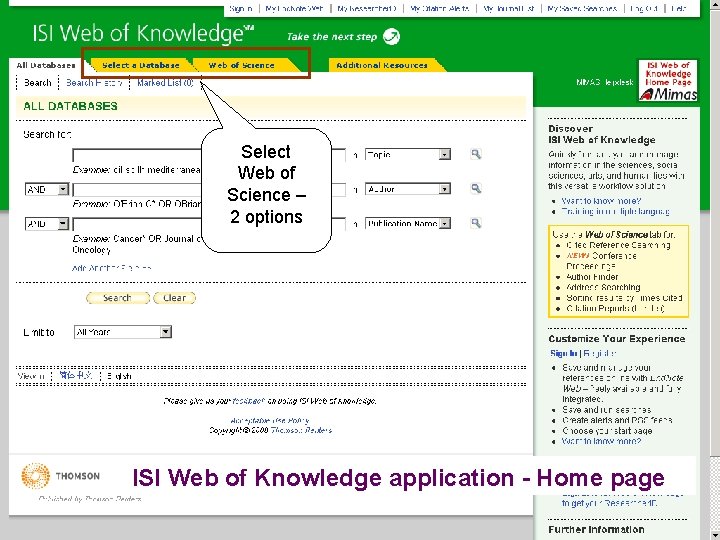This screenshot has width=720, height=540.
Task: Open the Mimas Home Page logo
Action: click(668, 80)
